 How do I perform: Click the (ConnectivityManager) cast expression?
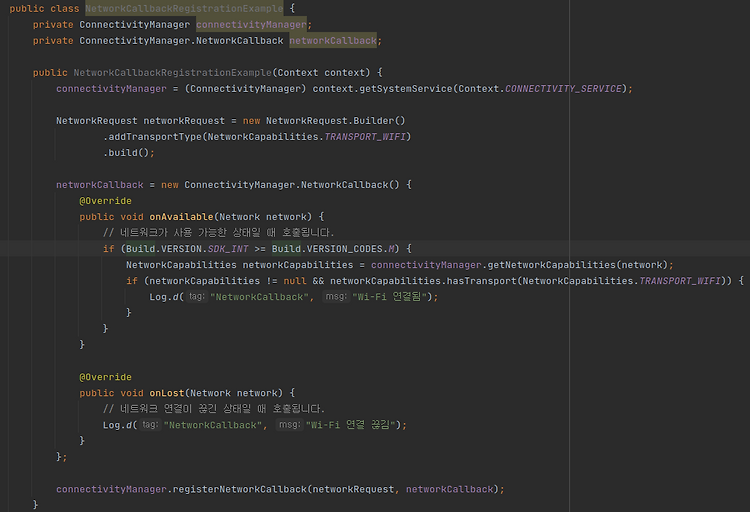pyautogui.click(x=245, y=89)
